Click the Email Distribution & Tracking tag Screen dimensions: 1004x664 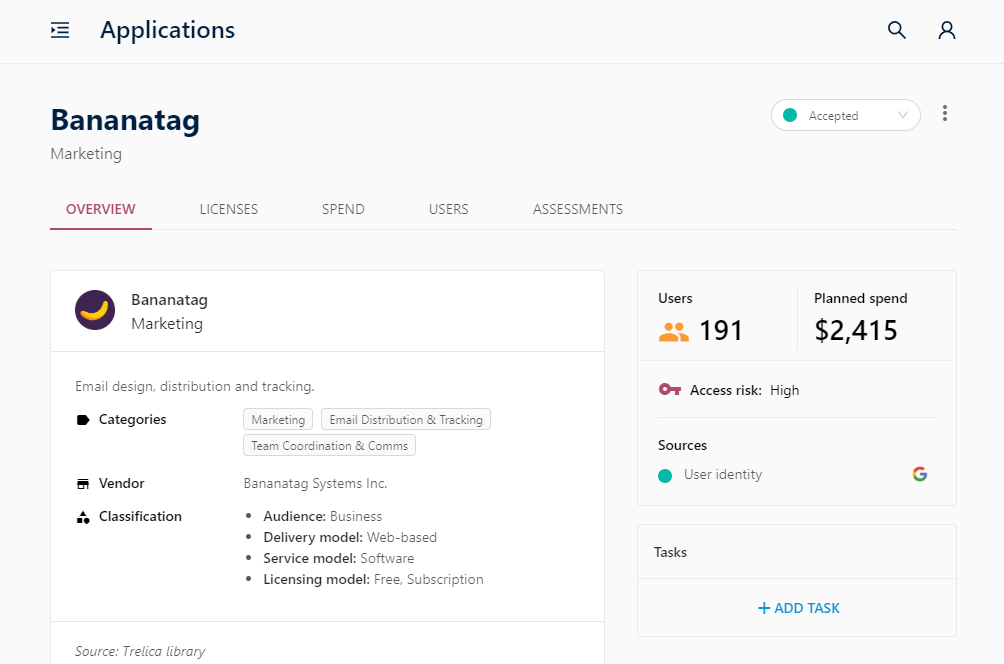(406, 419)
